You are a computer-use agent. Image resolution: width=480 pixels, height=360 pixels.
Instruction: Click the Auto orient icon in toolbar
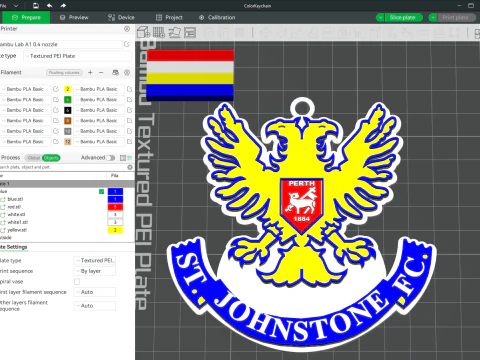pos(174,32)
